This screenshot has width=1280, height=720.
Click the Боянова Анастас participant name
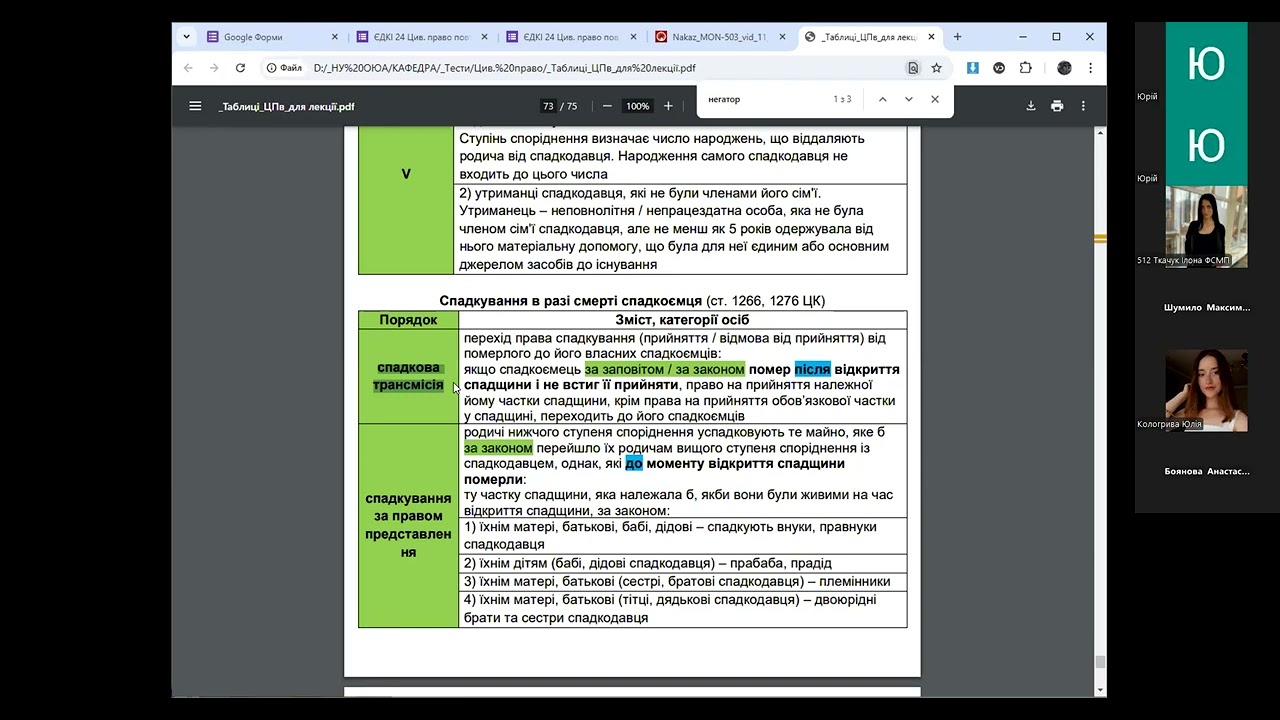pos(1207,471)
